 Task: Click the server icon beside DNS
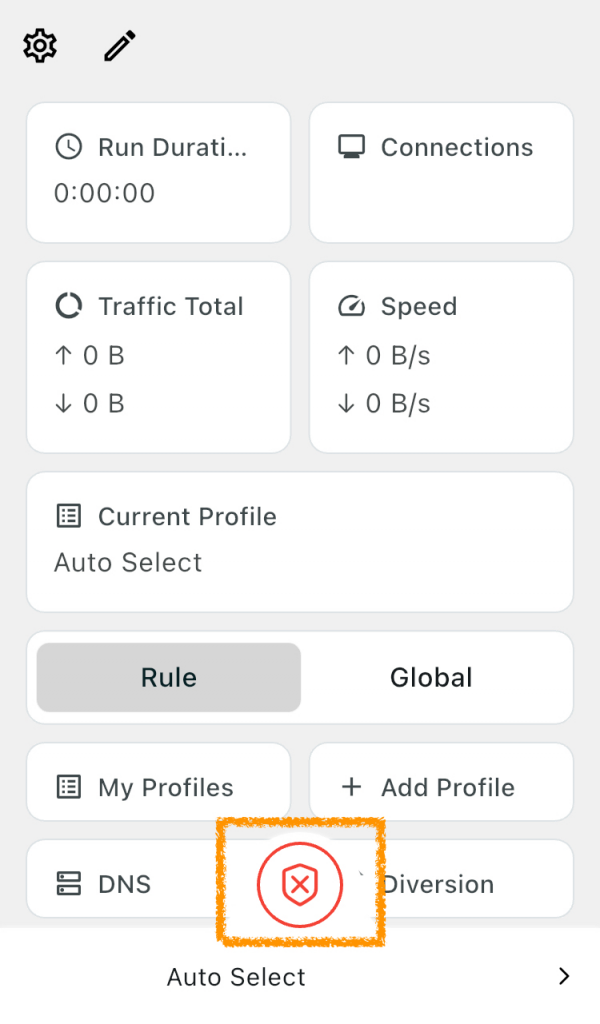pos(69,884)
